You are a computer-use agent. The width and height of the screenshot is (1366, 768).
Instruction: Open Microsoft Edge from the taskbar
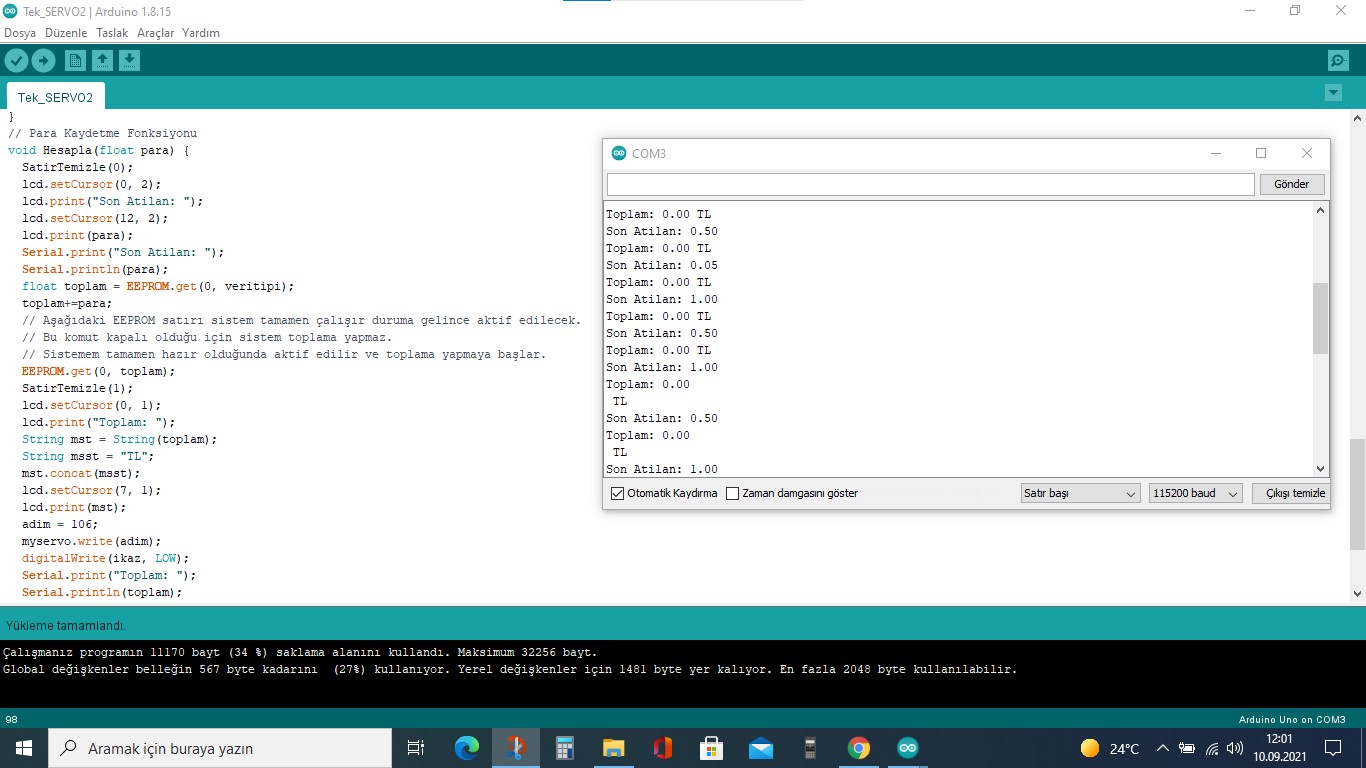click(x=467, y=748)
